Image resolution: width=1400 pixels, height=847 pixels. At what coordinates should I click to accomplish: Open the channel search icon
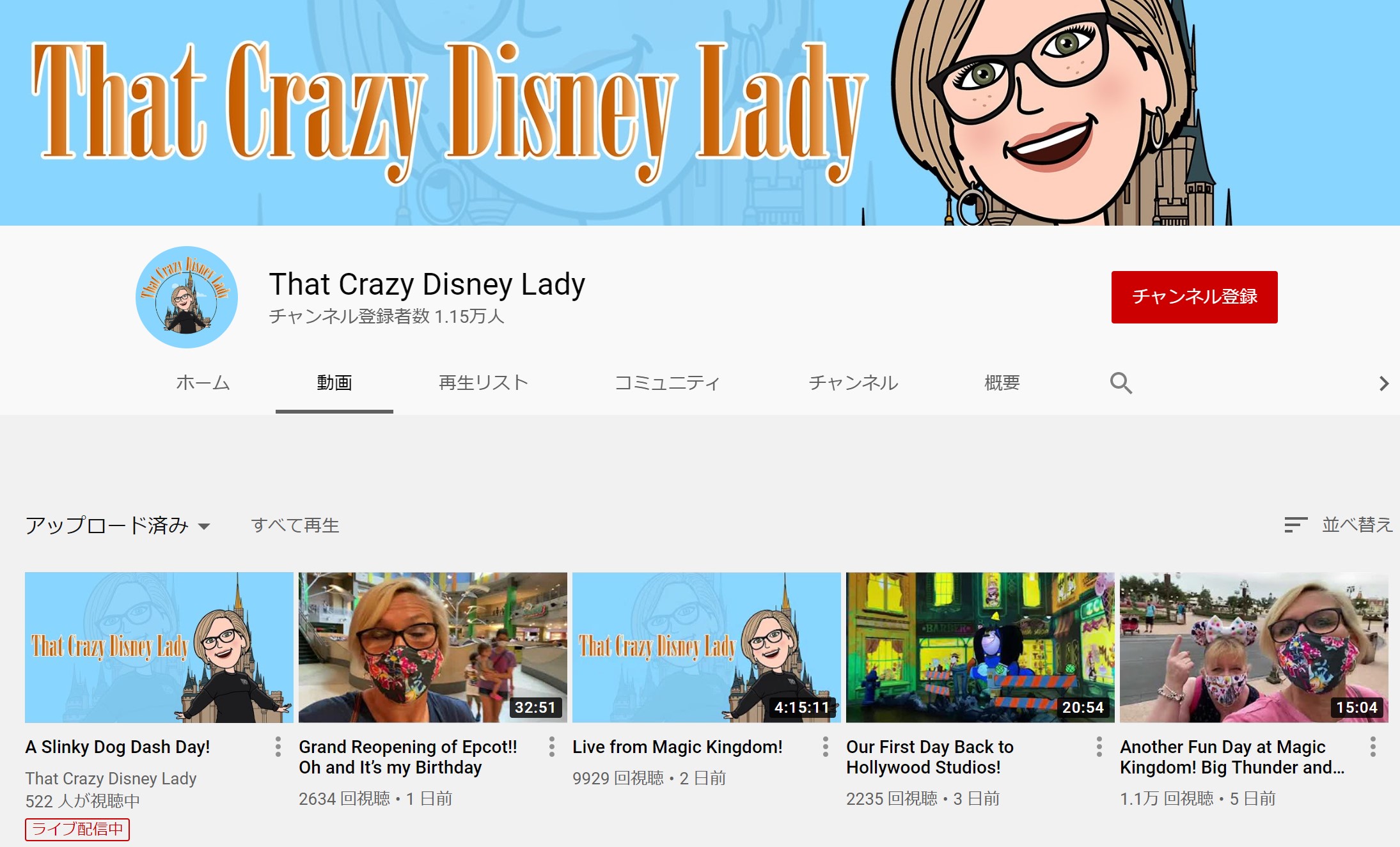tap(1121, 383)
